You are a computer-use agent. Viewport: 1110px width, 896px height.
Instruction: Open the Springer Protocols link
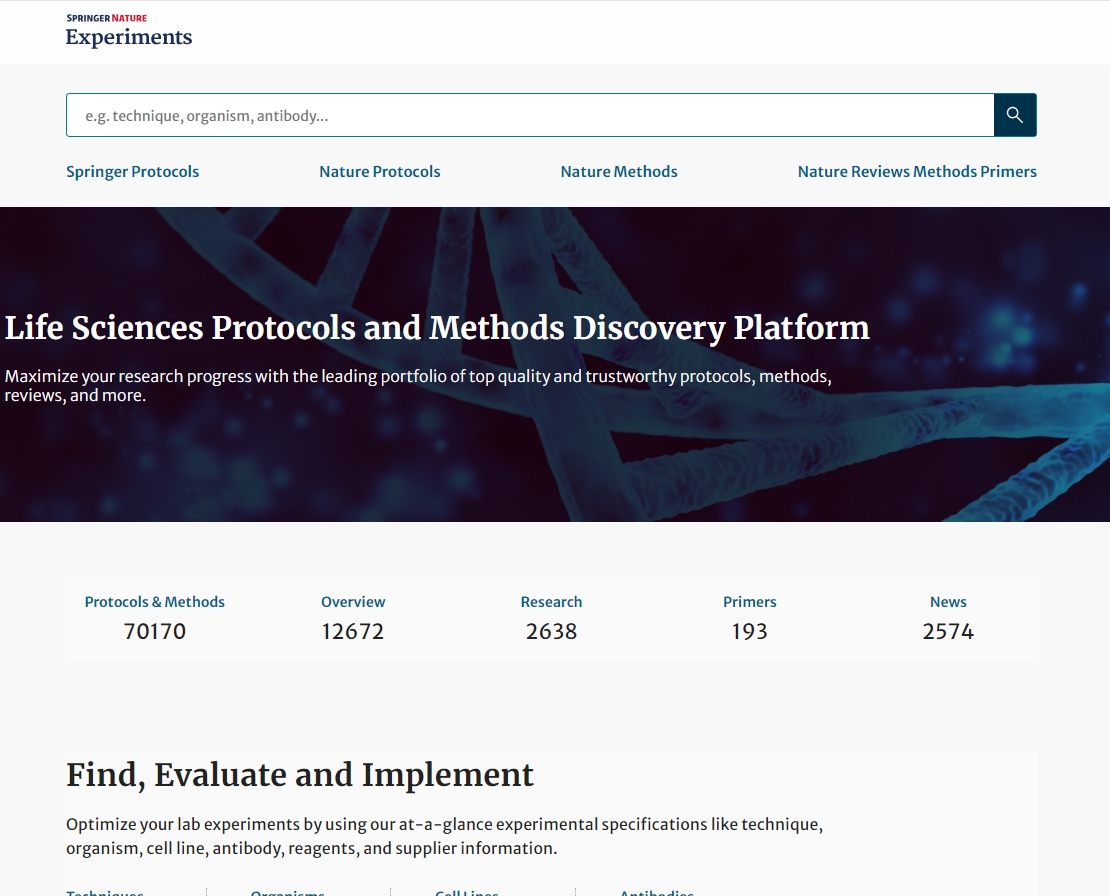pyautogui.click(x=132, y=171)
